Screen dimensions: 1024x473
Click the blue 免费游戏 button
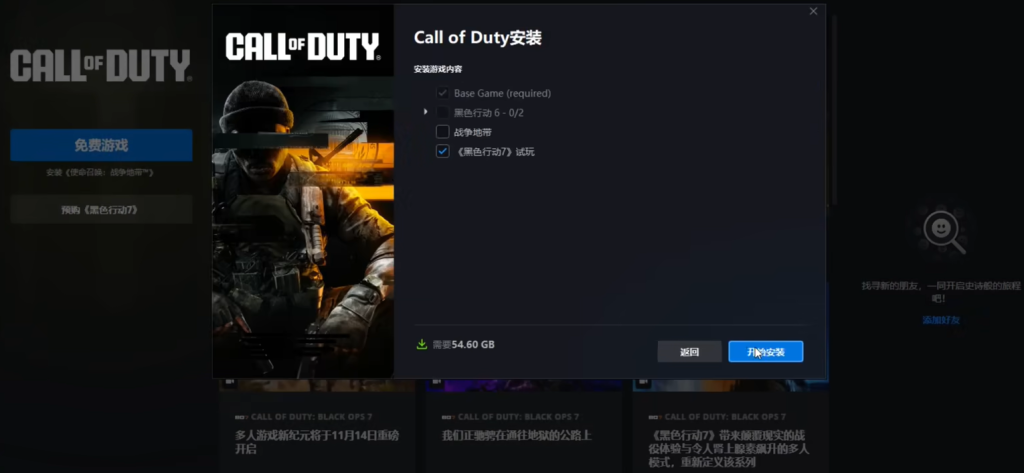101,145
